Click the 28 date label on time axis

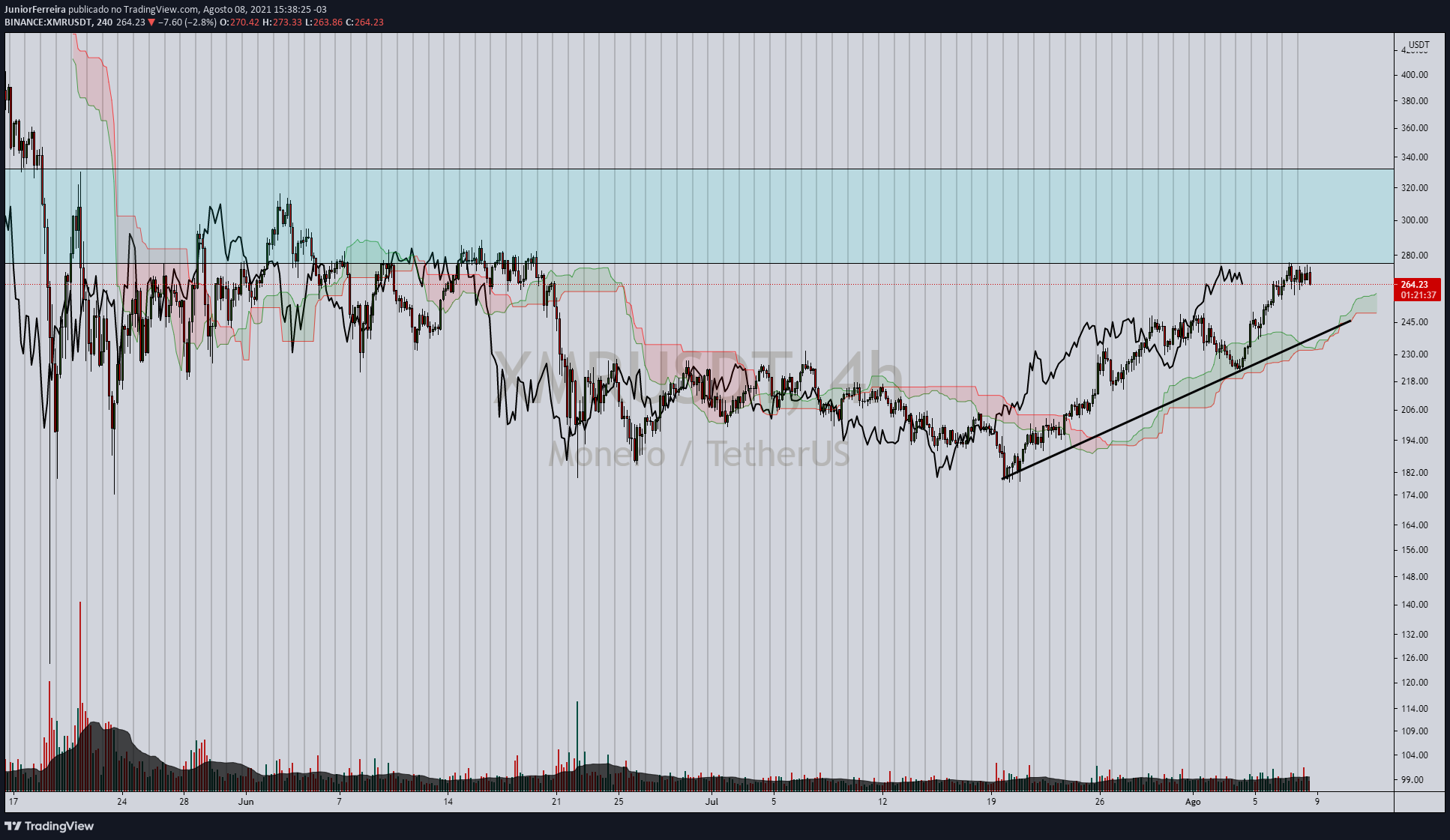(184, 802)
